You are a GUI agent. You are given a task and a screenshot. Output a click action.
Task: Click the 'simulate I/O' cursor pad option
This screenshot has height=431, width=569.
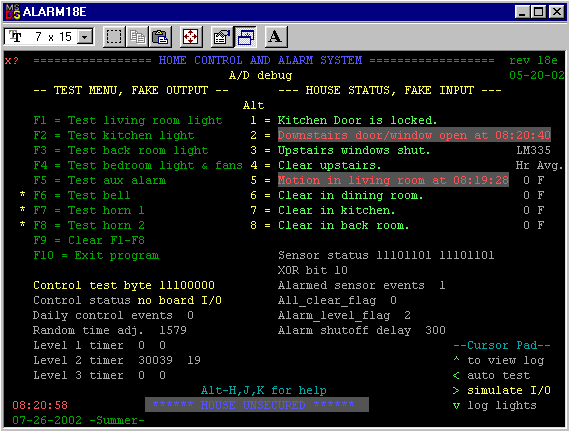[x=509, y=390]
